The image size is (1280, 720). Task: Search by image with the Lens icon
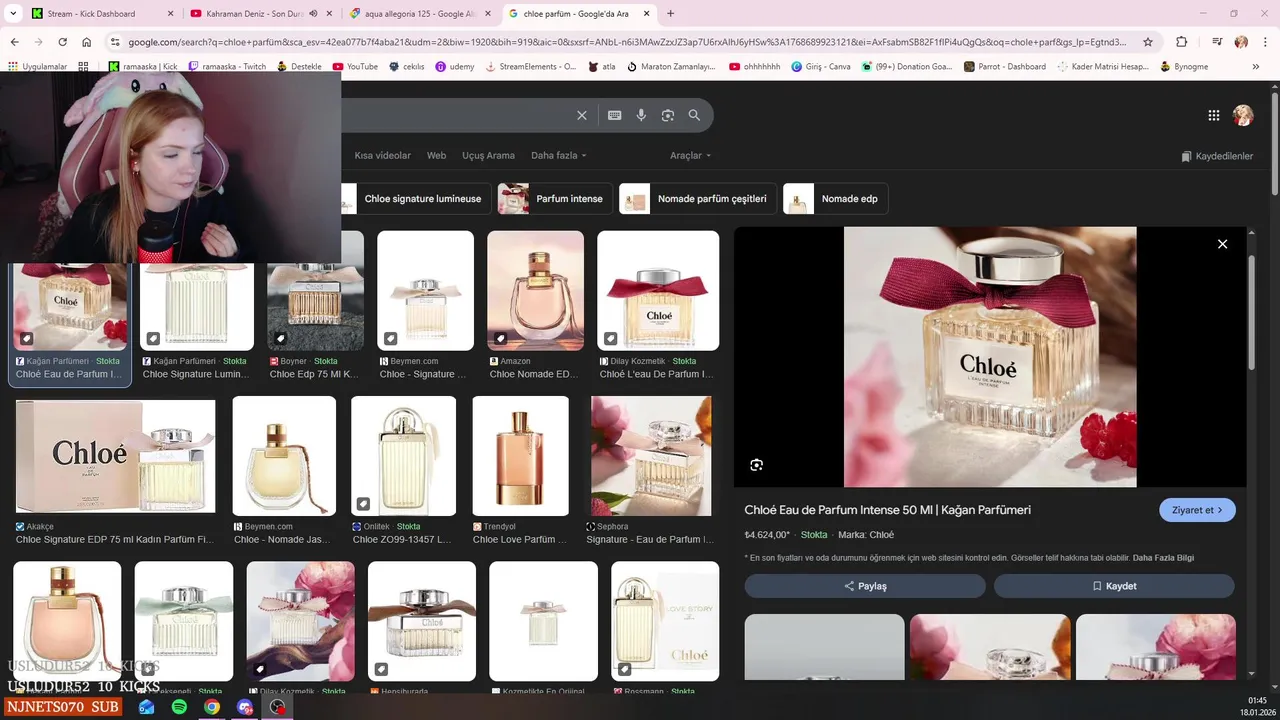click(668, 115)
